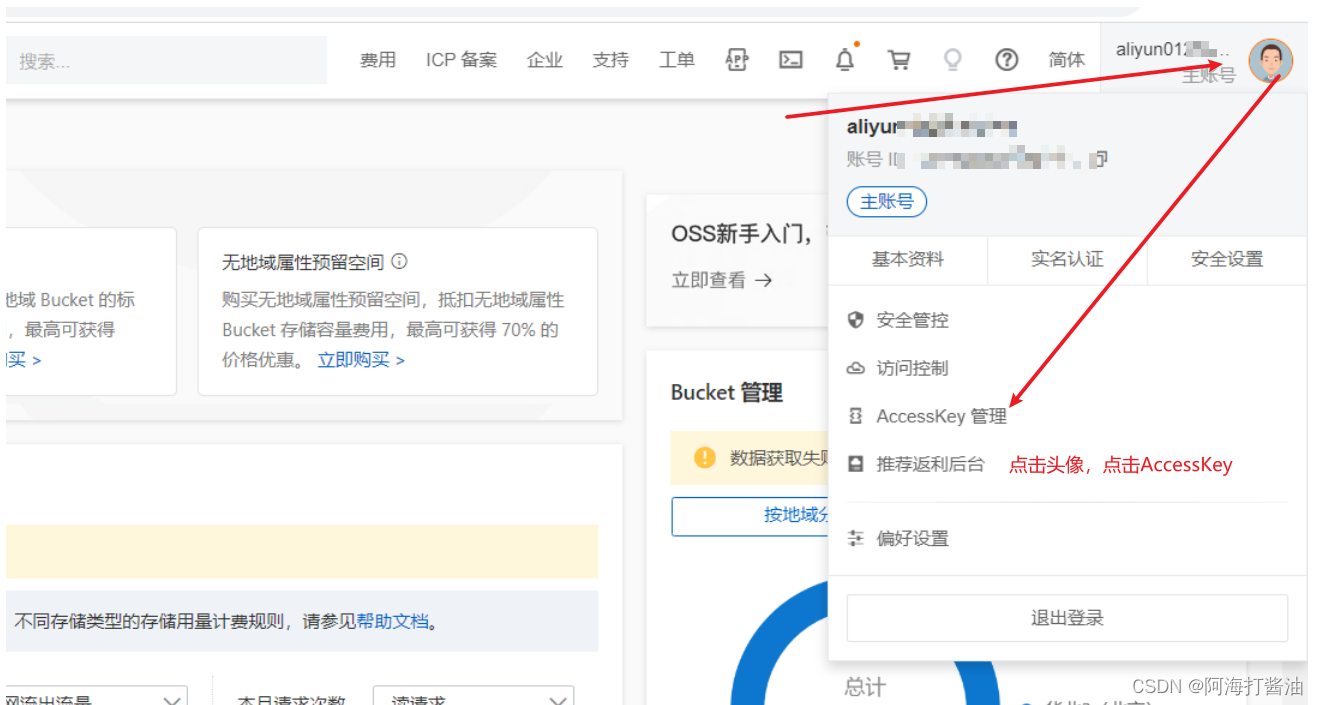This screenshot has width=1318, height=705.
Task: Click the user avatar in the top corner
Action: (x=1270, y=60)
